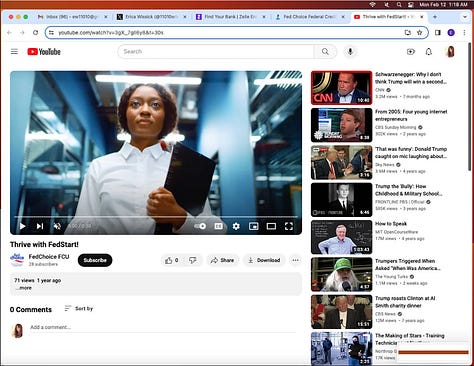This screenshot has width=474, height=366.
Task: Reload the page
Action: click(35, 33)
